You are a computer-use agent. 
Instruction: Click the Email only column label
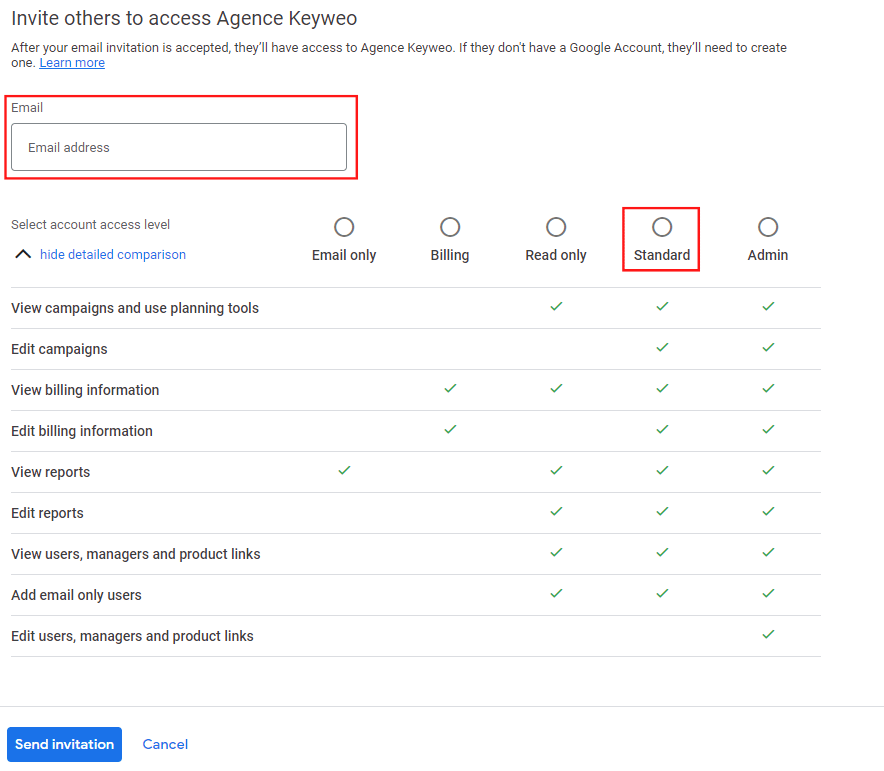point(344,255)
